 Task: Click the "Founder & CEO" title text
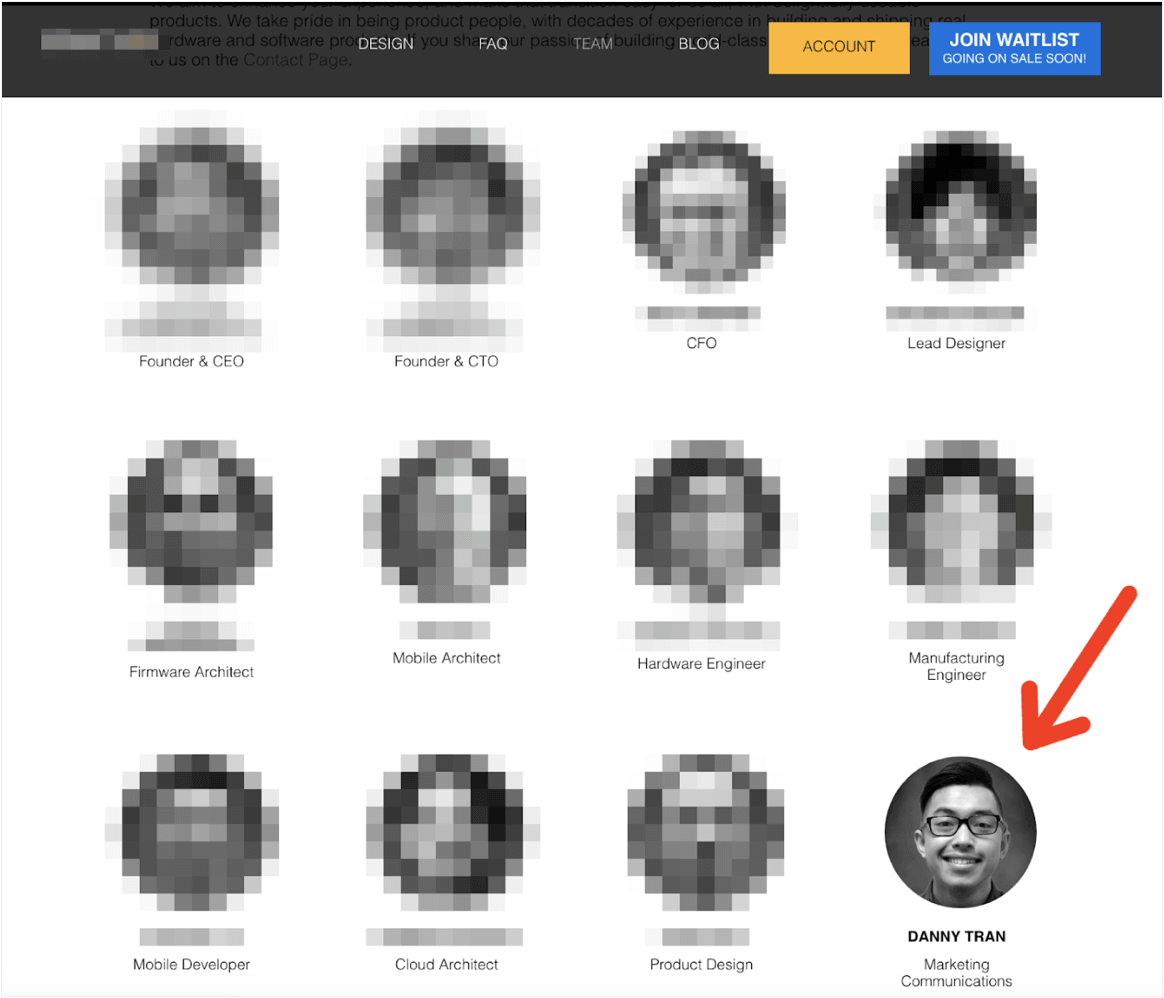pos(192,361)
